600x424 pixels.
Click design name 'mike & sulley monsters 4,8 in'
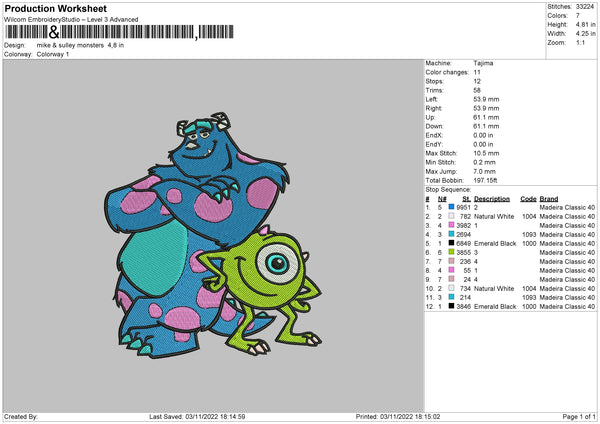click(x=80, y=45)
